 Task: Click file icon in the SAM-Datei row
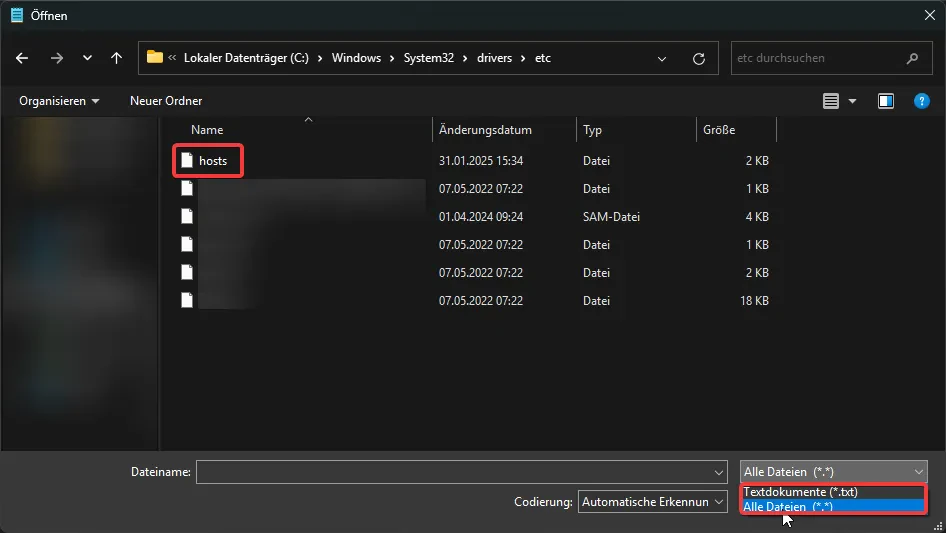187,216
